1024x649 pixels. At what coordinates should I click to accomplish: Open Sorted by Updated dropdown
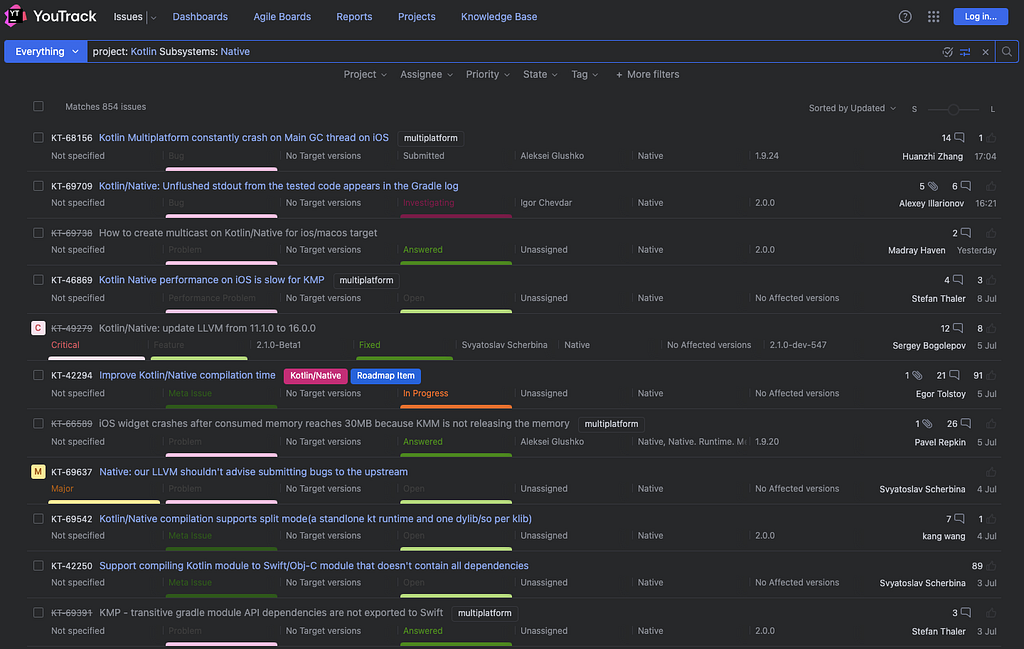[x=852, y=108]
